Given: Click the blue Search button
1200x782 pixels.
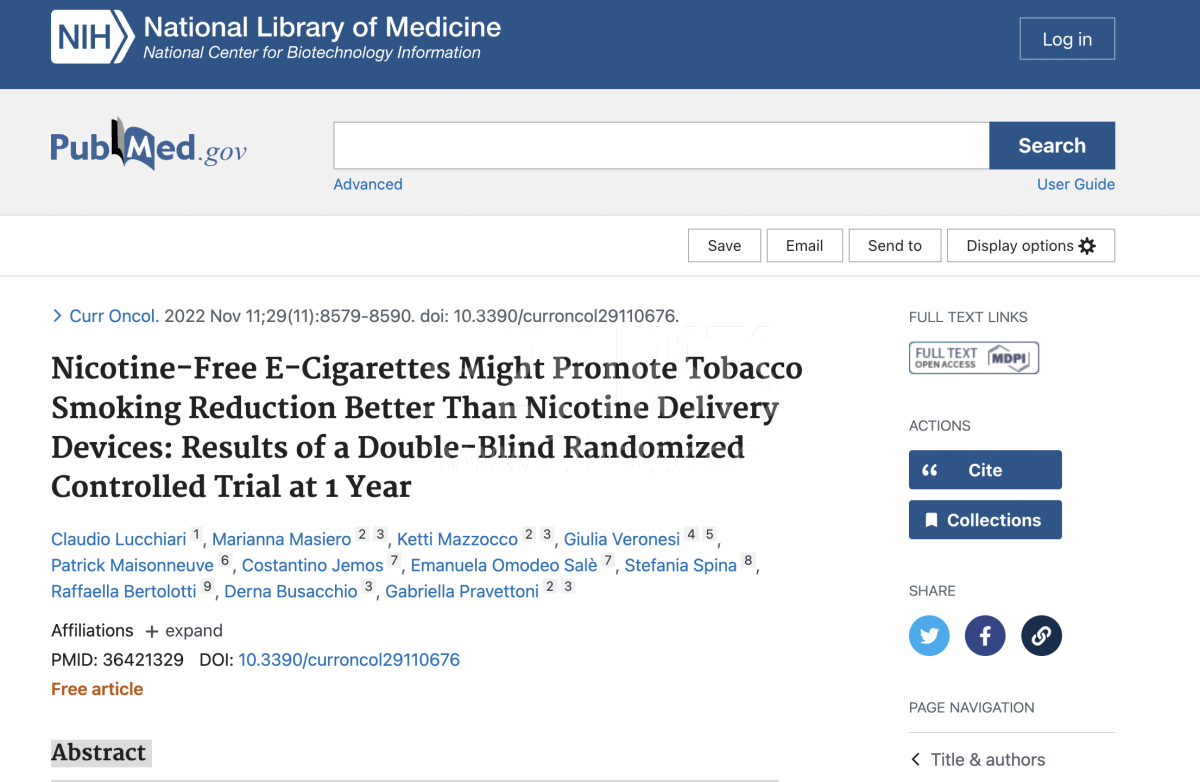Looking at the screenshot, I should [1052, 146].
